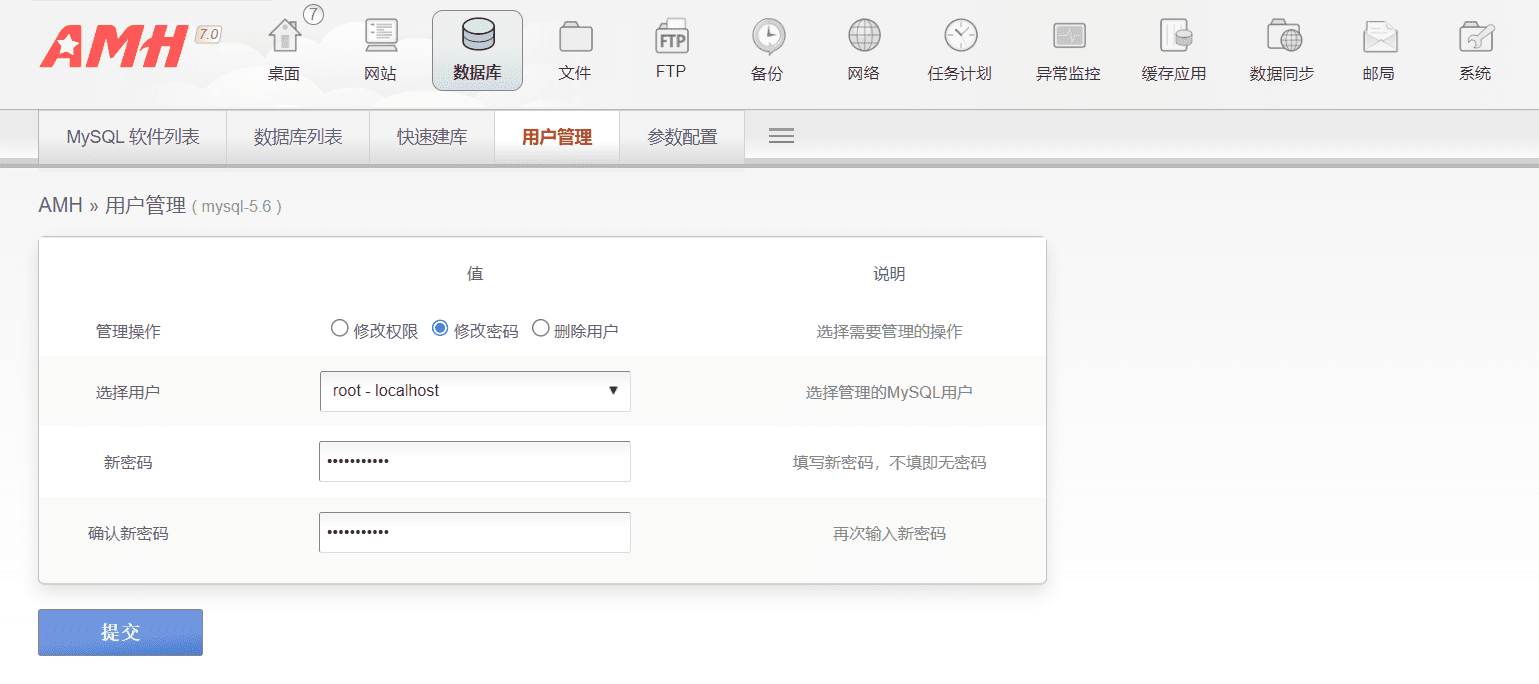
Task: Open the 数据同步 (Data Sync) icon
Action: point(1283,45)
